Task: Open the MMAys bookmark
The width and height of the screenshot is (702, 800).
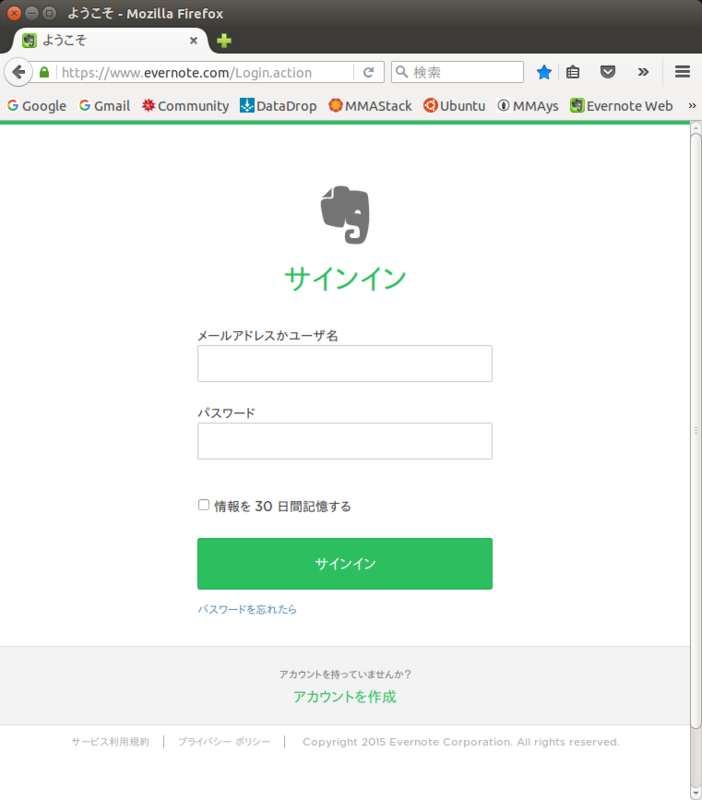Action: (528, 106)
